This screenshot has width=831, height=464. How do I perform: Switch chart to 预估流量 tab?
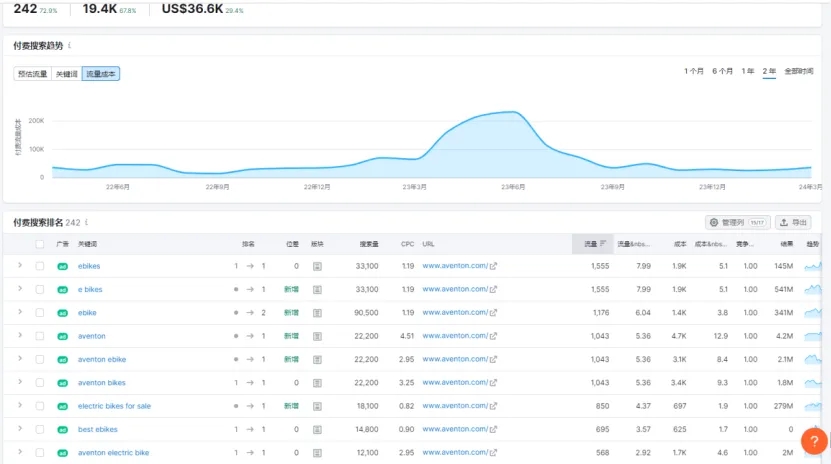(33, 74)
